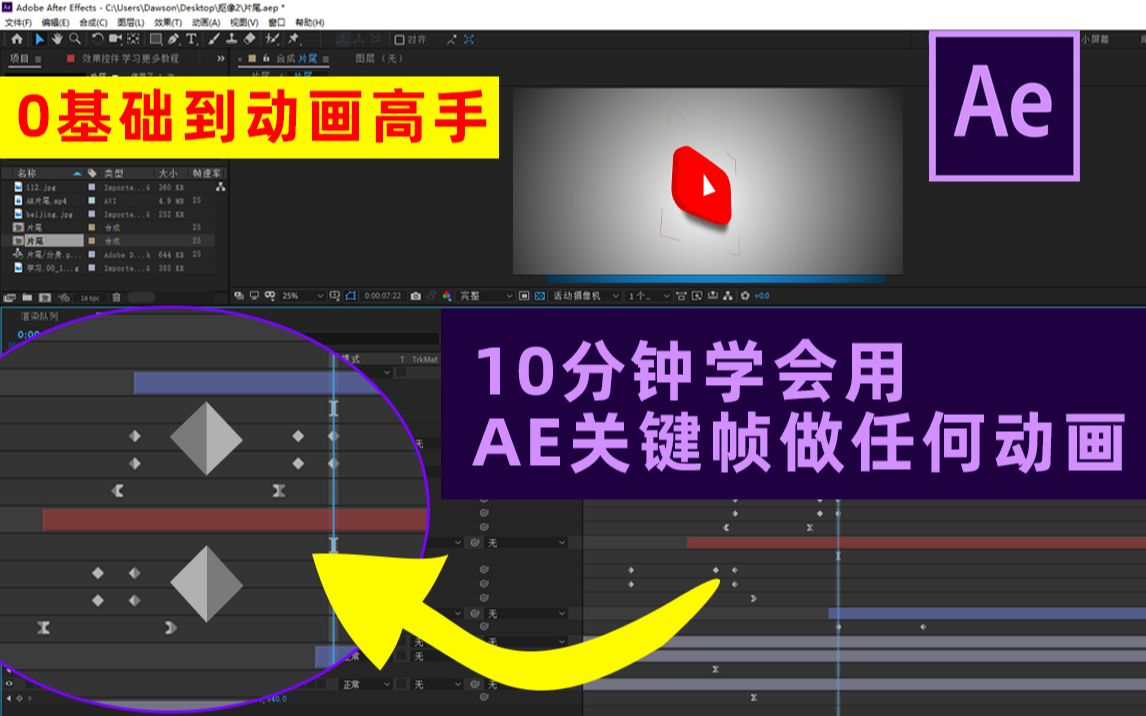
Task: Open the 25% magnification dropdown
Action: [303, 296]
